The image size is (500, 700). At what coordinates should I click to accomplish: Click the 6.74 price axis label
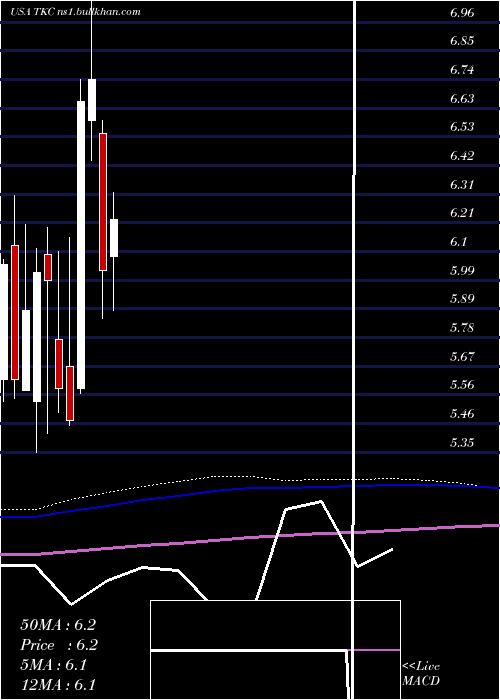(x=462, y=70)
